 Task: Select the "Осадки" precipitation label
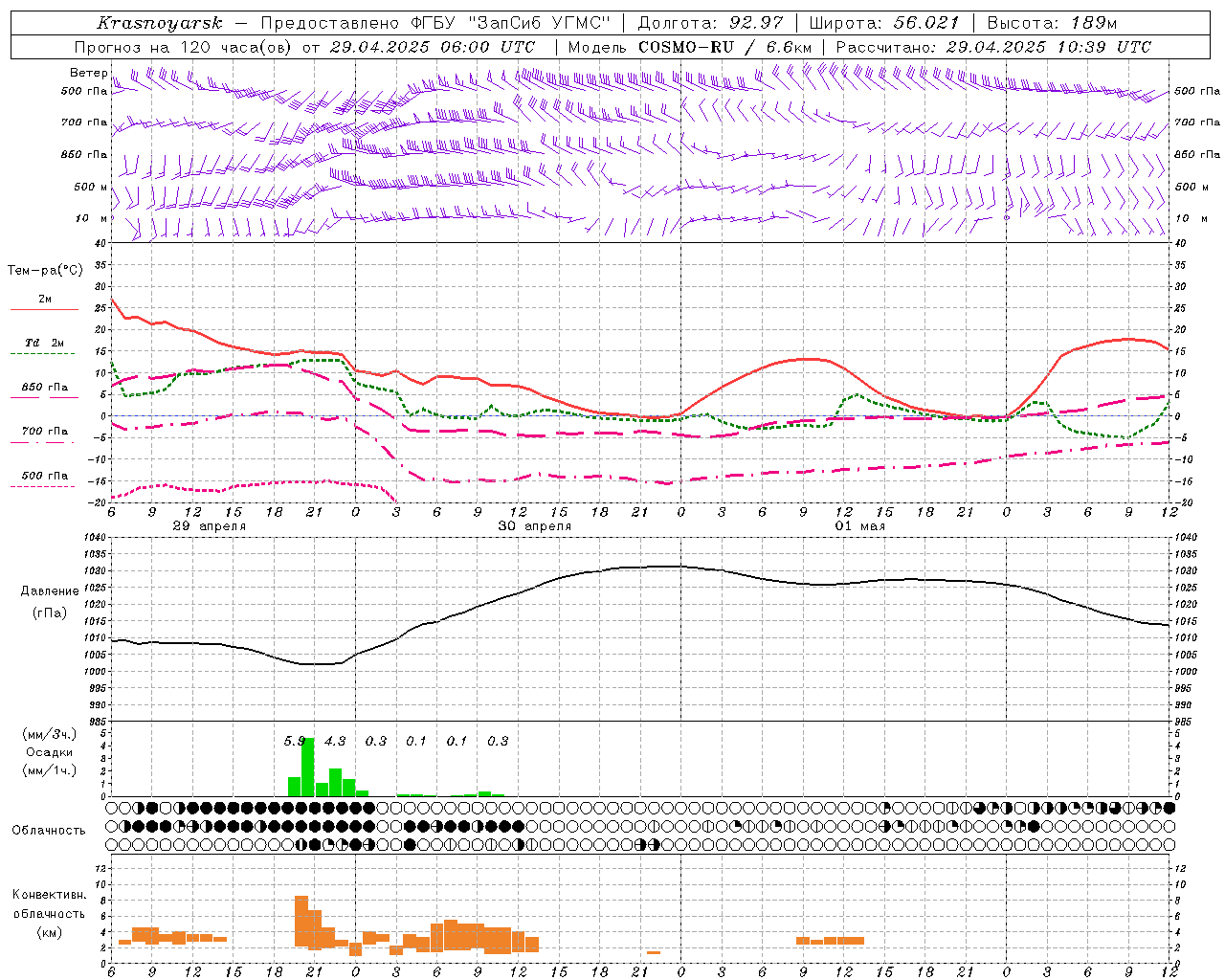(50, 752)
